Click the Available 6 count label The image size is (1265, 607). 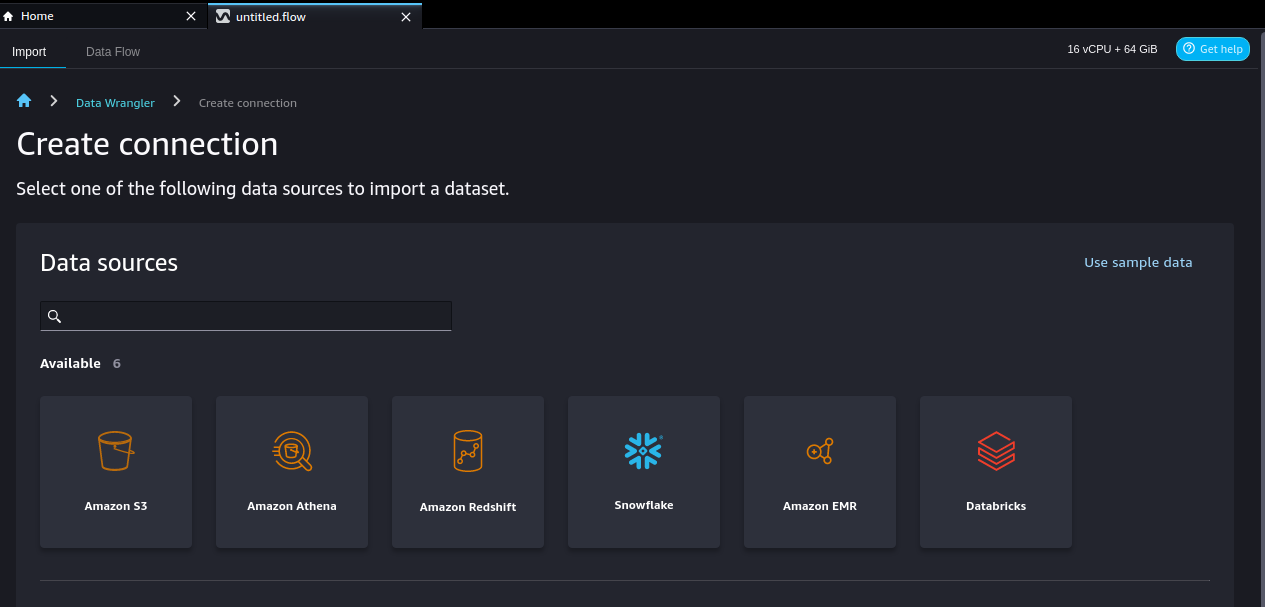click(80, 364)
